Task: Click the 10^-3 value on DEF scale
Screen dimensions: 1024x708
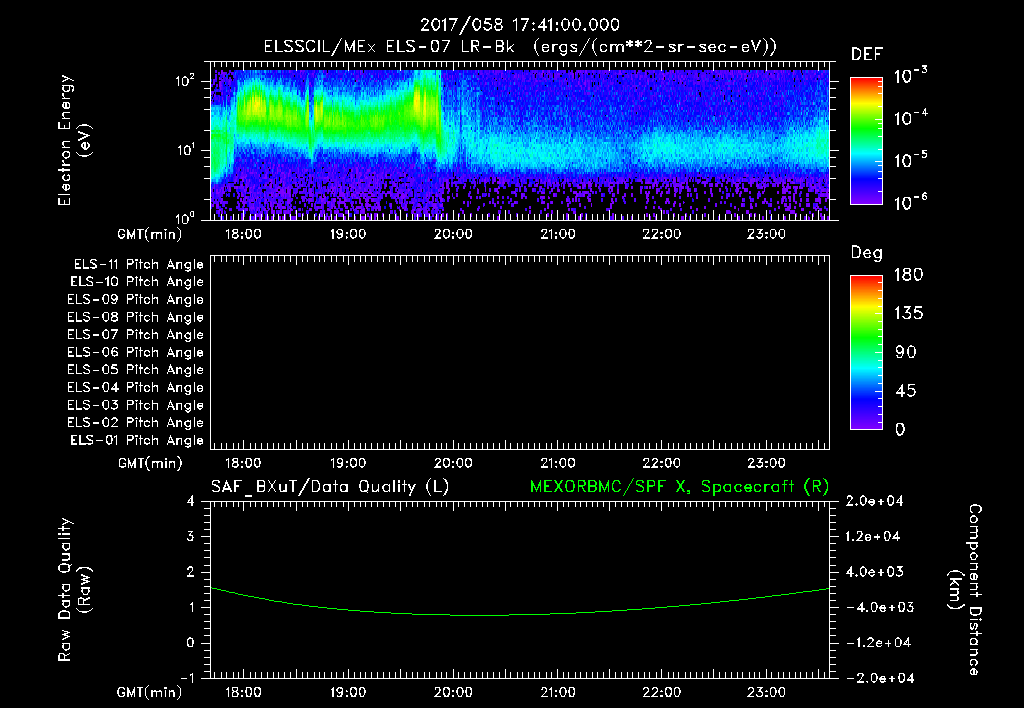Action: pos(911,75)
